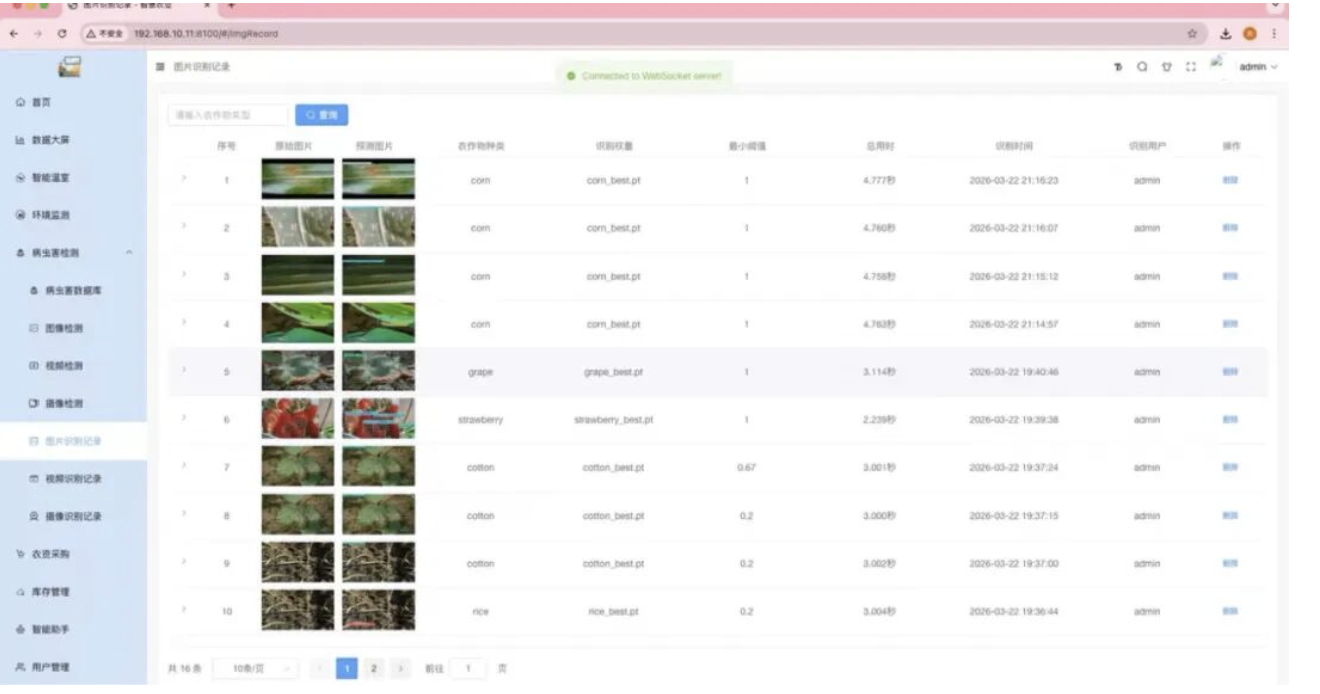The height and width of the screenshot is (694, 1320).
Task: Go to pagination page 2
Action: click(x=373, y=667)
